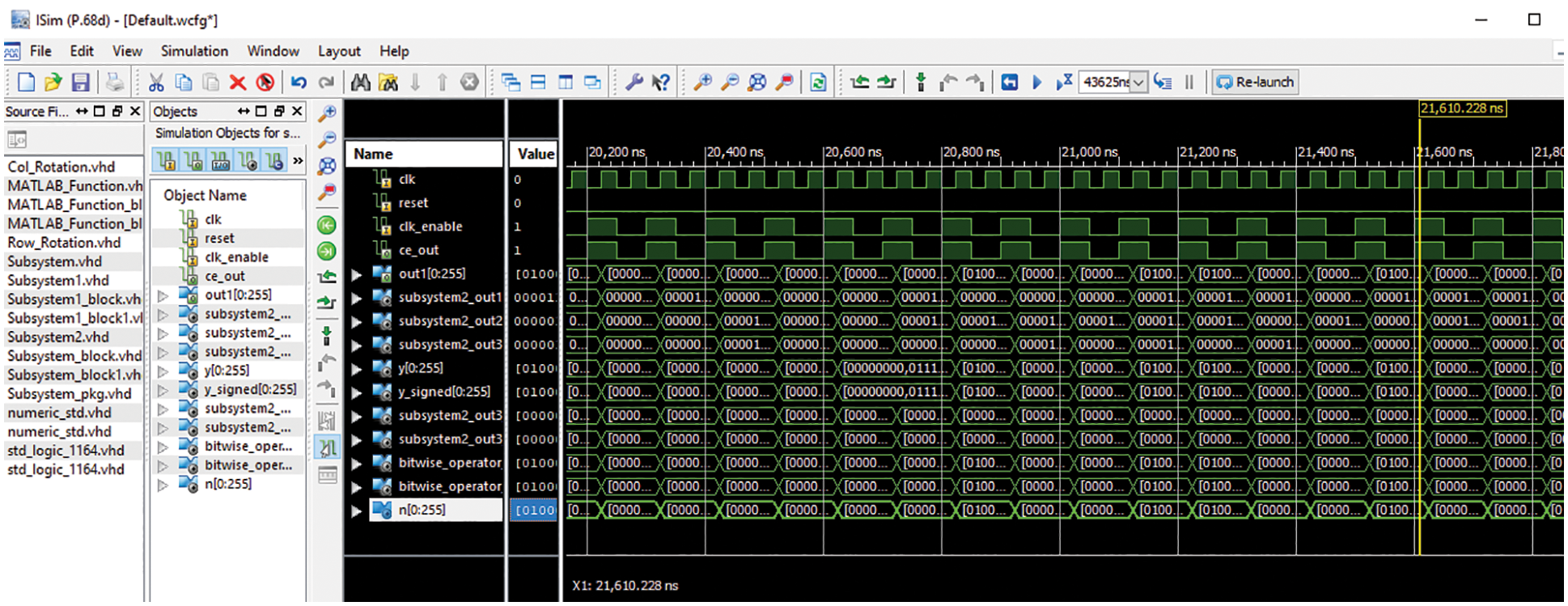This screenshot has width=1568, height=606.
Task: Expand the out1[0:255] signal in waveform
Action: pyautogui.click(x=357, y=274)
